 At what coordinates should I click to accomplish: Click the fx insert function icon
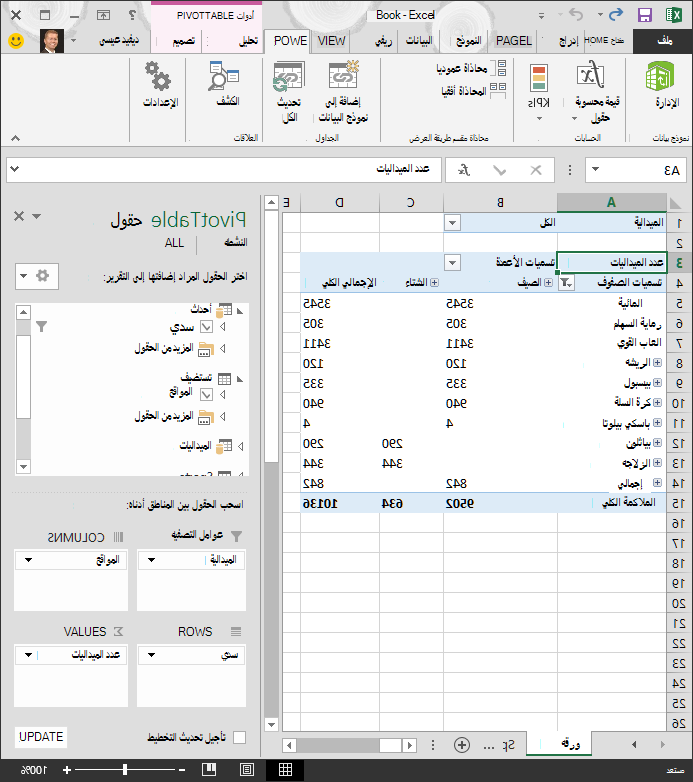464,170
